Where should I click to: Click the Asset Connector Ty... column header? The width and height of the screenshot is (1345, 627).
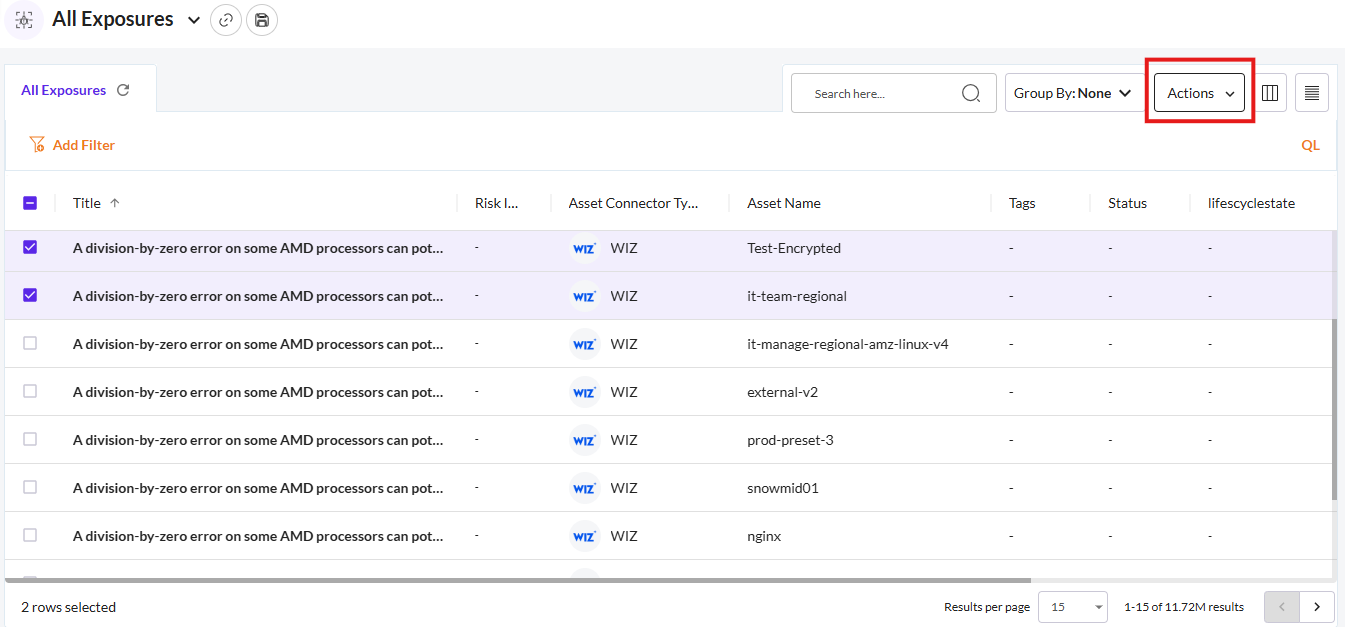(x=634, y=203)
